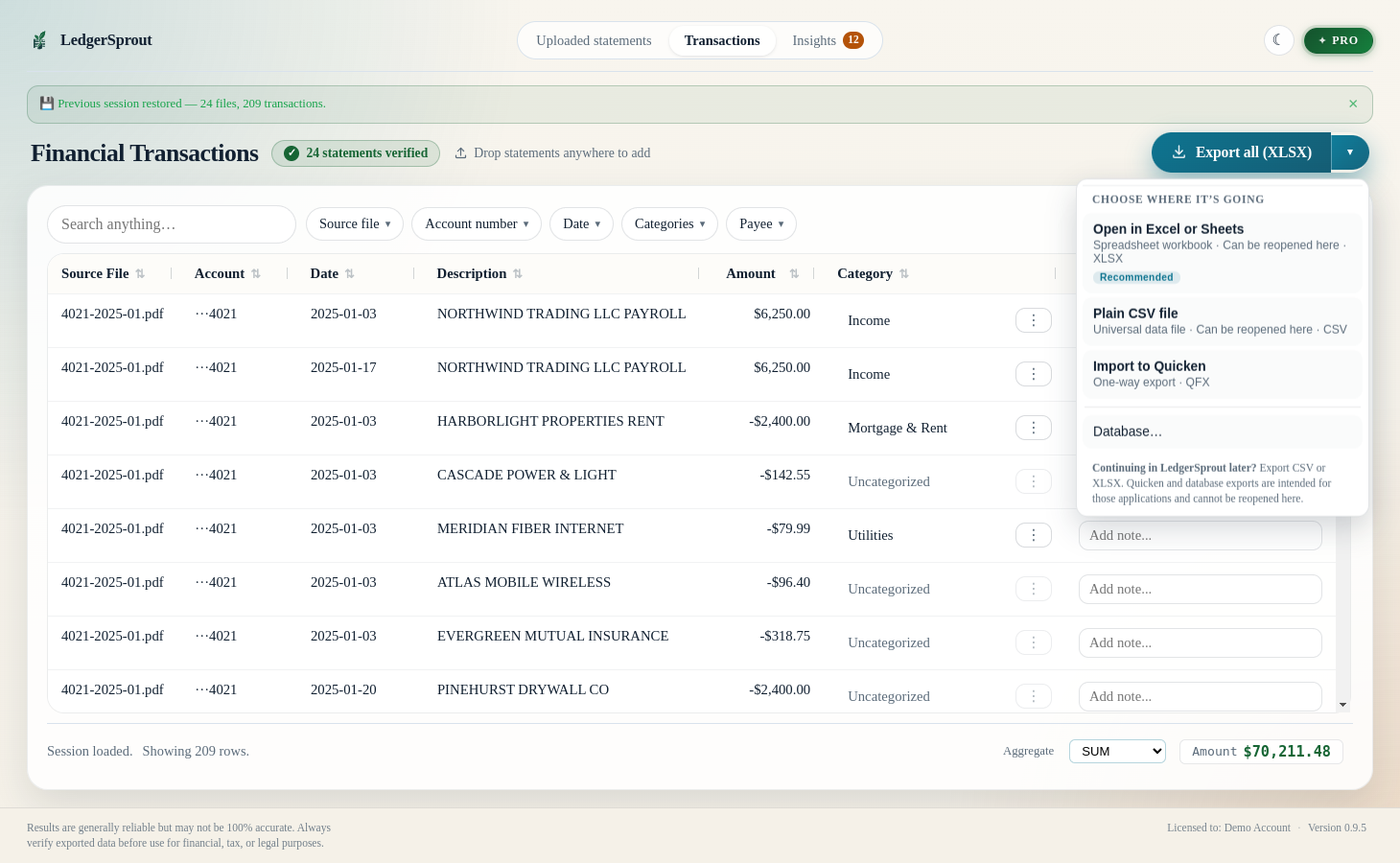Image resolution: width=1400 pixels, height=863 pixels.
Task: Open the Insights tab
Action: [828, 40]
